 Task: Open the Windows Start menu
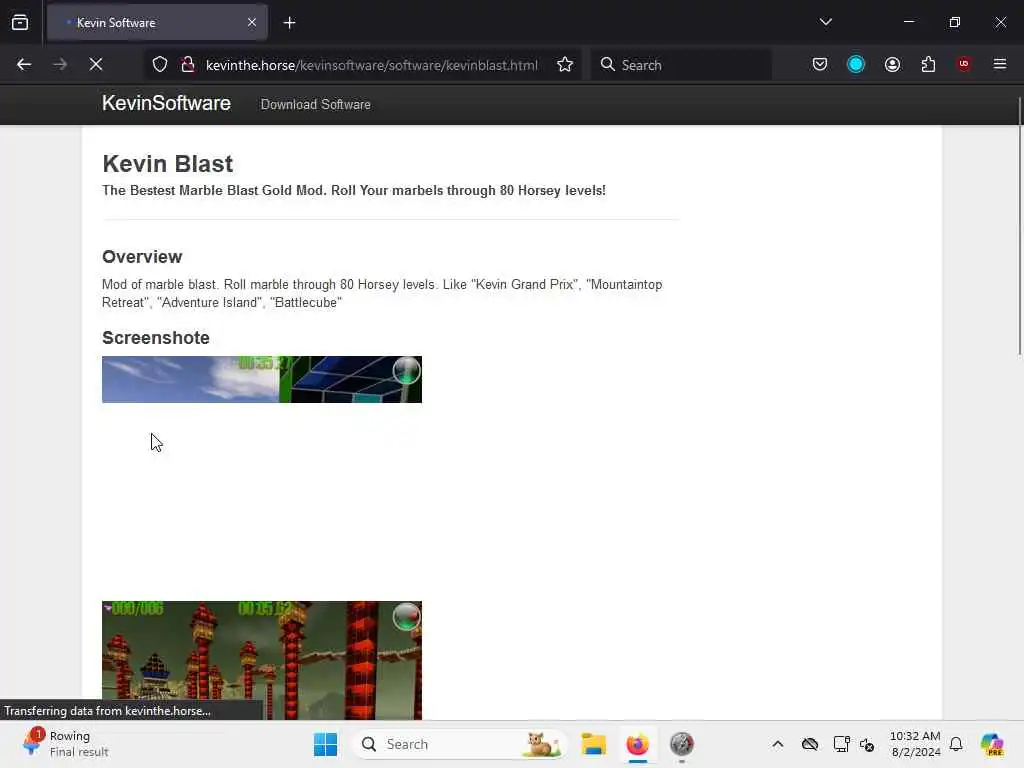pyautogui.click(x=325, y=744)
